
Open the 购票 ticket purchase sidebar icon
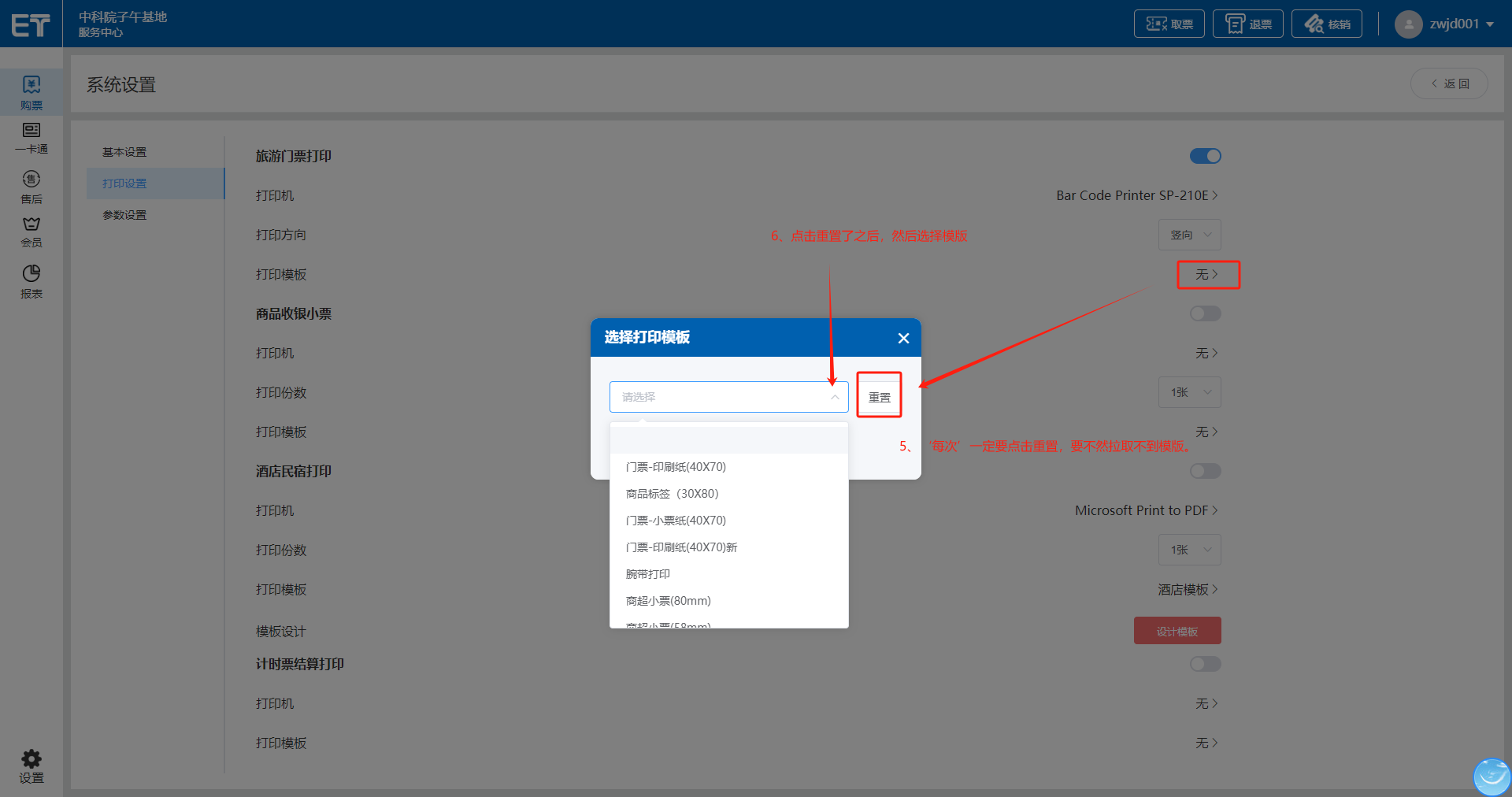(x=31, y=92)
